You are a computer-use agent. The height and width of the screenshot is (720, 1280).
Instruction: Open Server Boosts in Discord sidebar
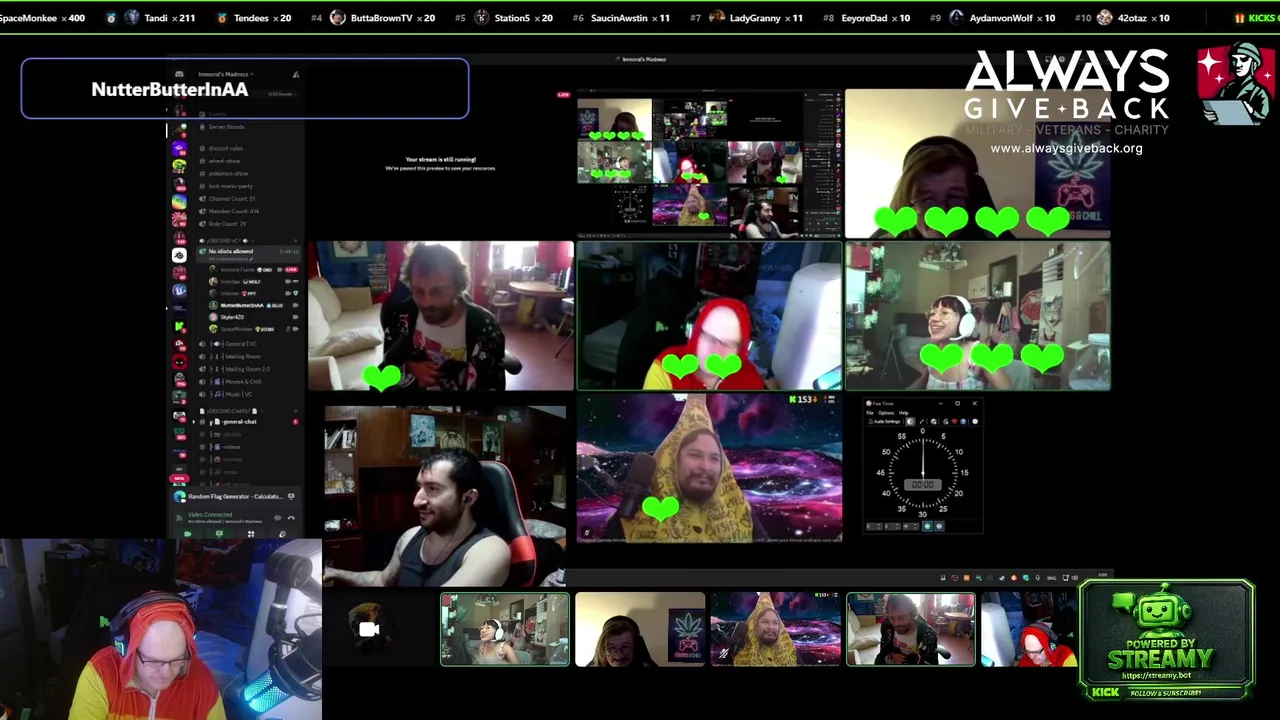[227, 127]
